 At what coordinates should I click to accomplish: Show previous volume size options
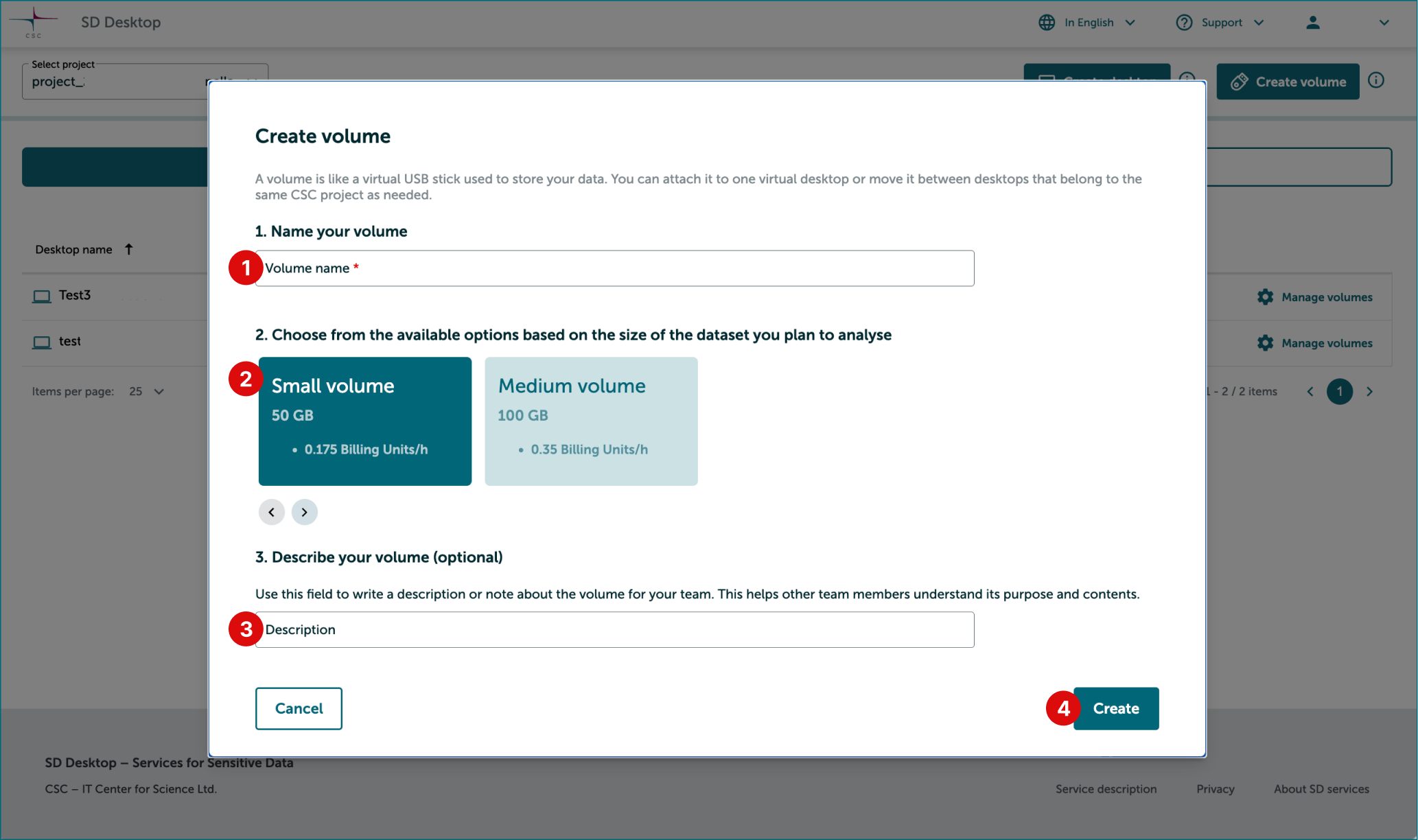[272, 512]
